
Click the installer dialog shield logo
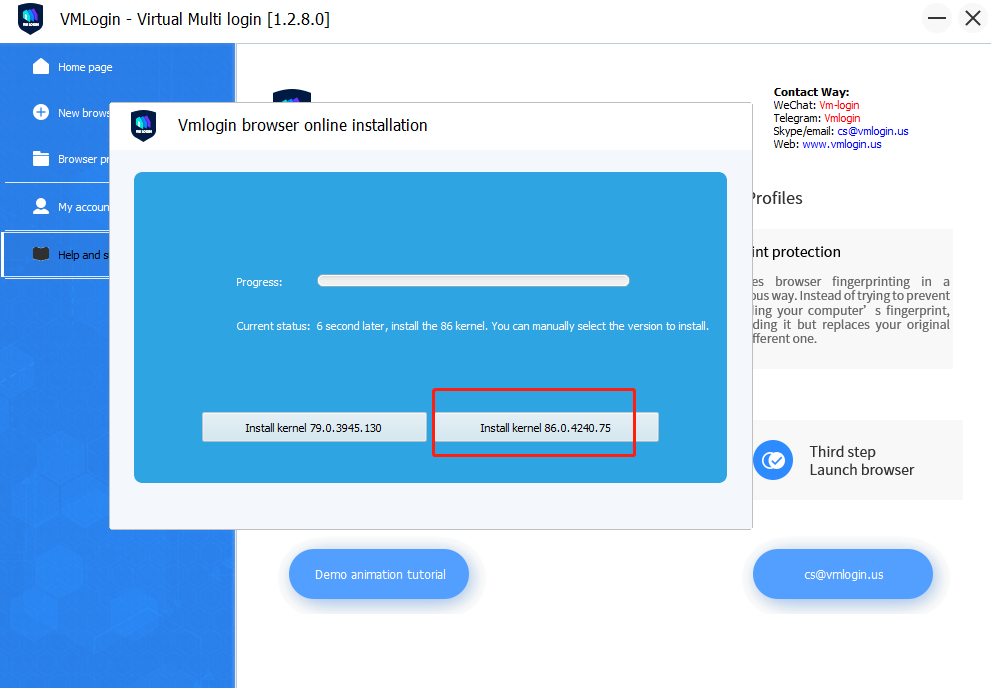coord(143,126)
